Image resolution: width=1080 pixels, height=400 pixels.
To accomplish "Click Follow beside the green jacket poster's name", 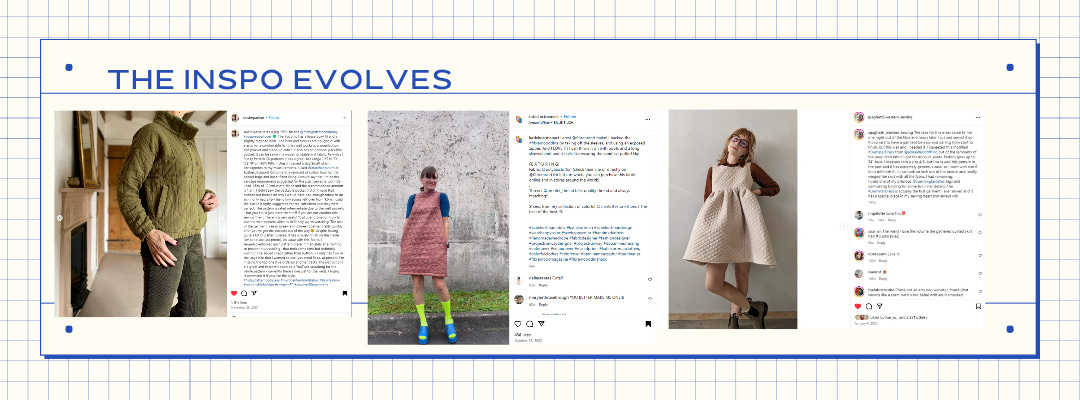I will [x=273, y=118].
